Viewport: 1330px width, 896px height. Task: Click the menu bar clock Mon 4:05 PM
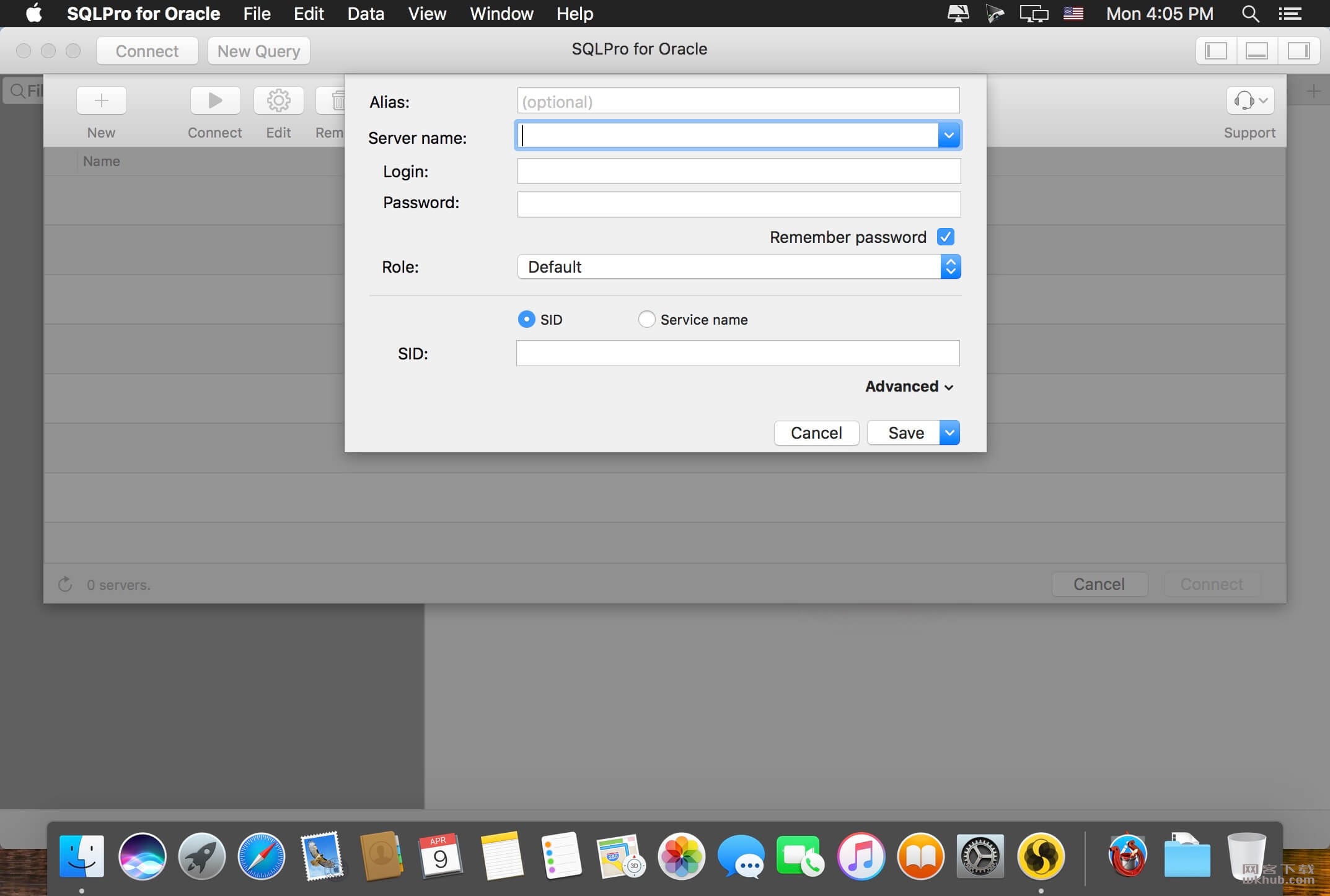click(1160, 14)
